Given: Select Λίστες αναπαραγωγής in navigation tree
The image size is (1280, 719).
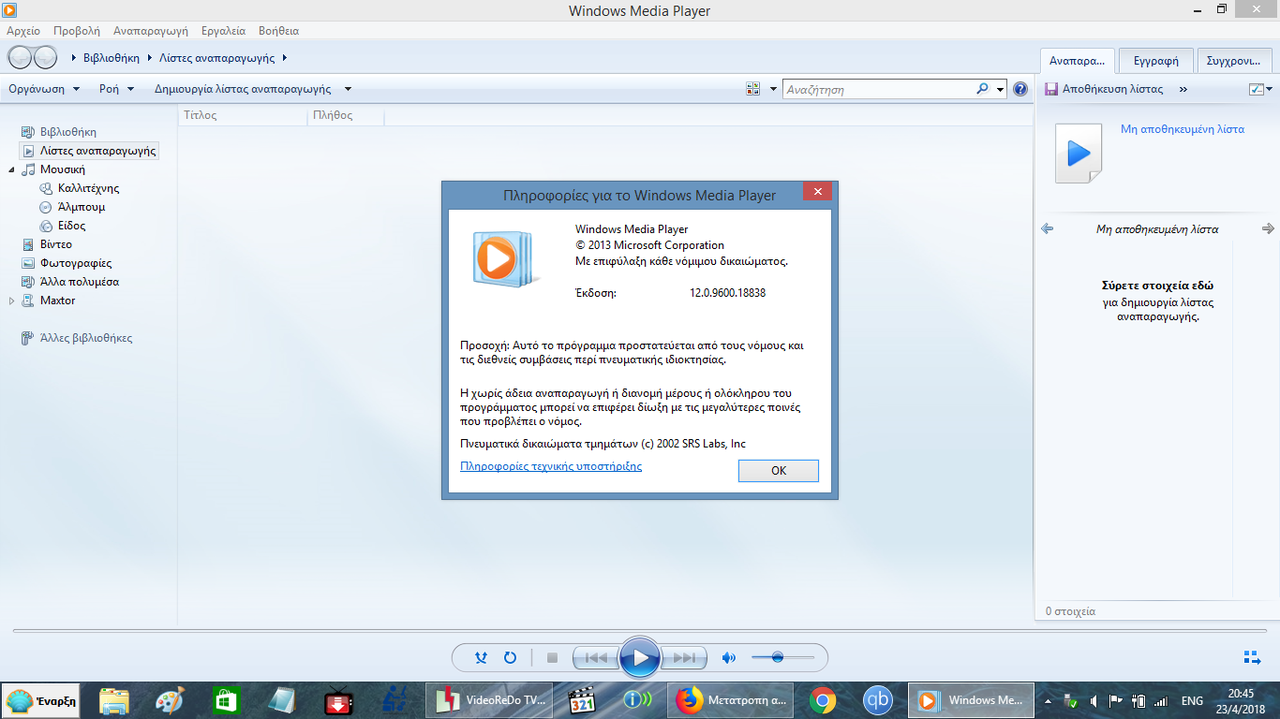Looking at the screenshot, I should click(x=89, y=150).
